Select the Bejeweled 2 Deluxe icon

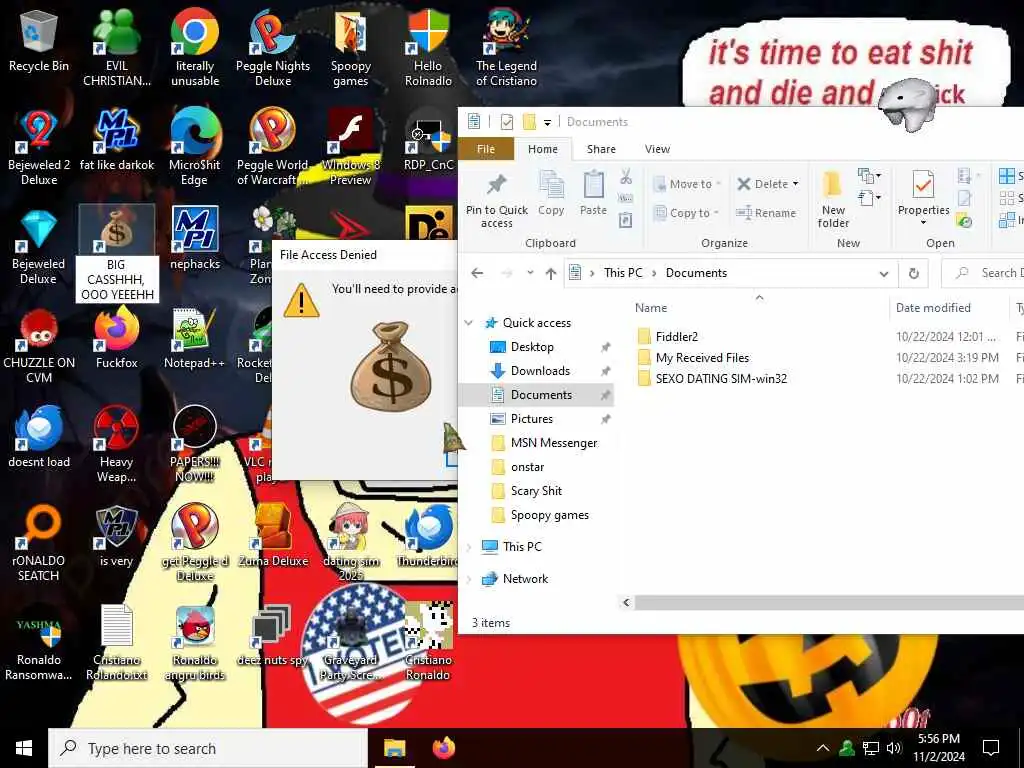39,147
